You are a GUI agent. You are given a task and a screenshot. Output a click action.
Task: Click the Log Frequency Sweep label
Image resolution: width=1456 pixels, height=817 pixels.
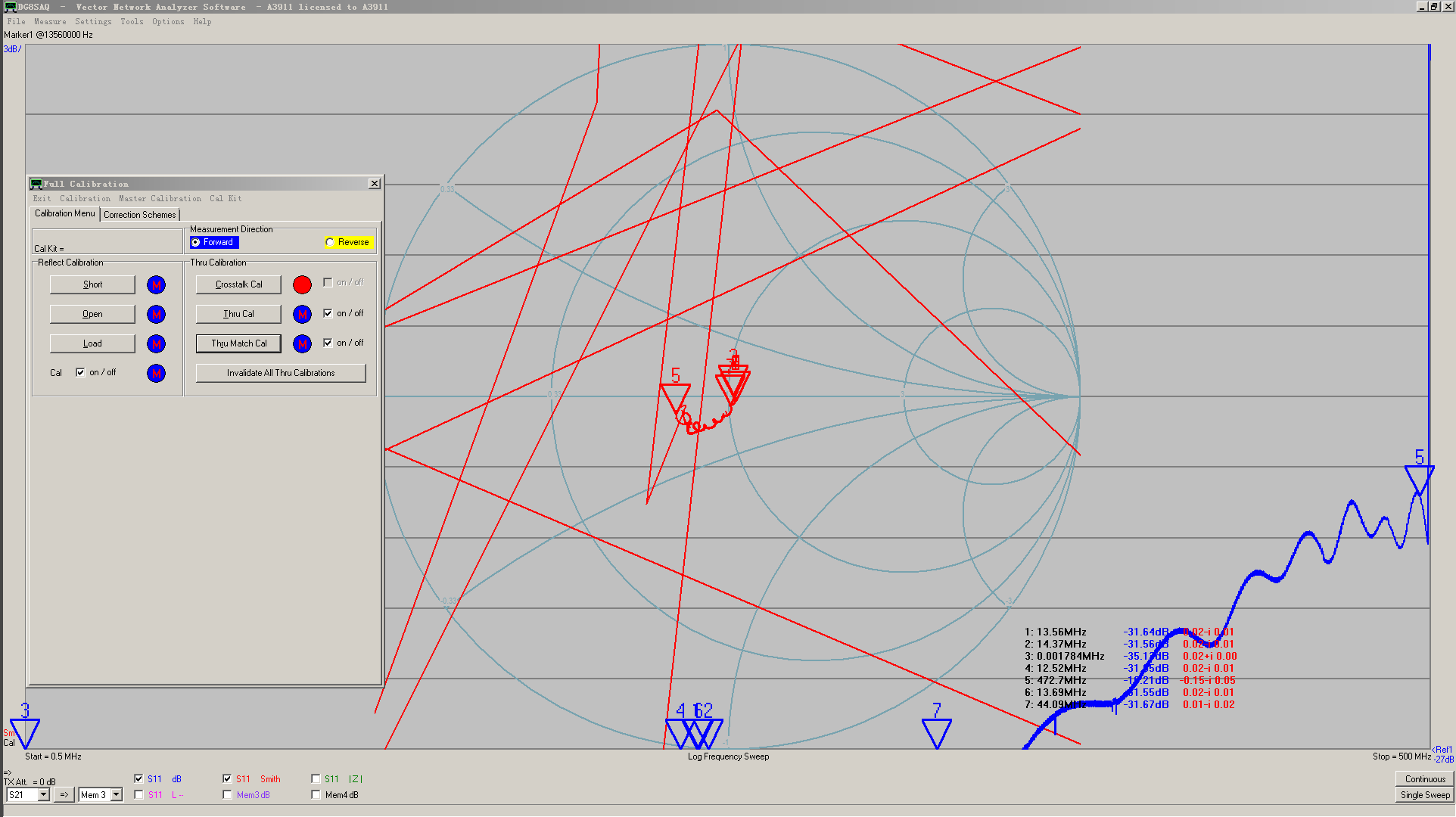tap(728, 756)
